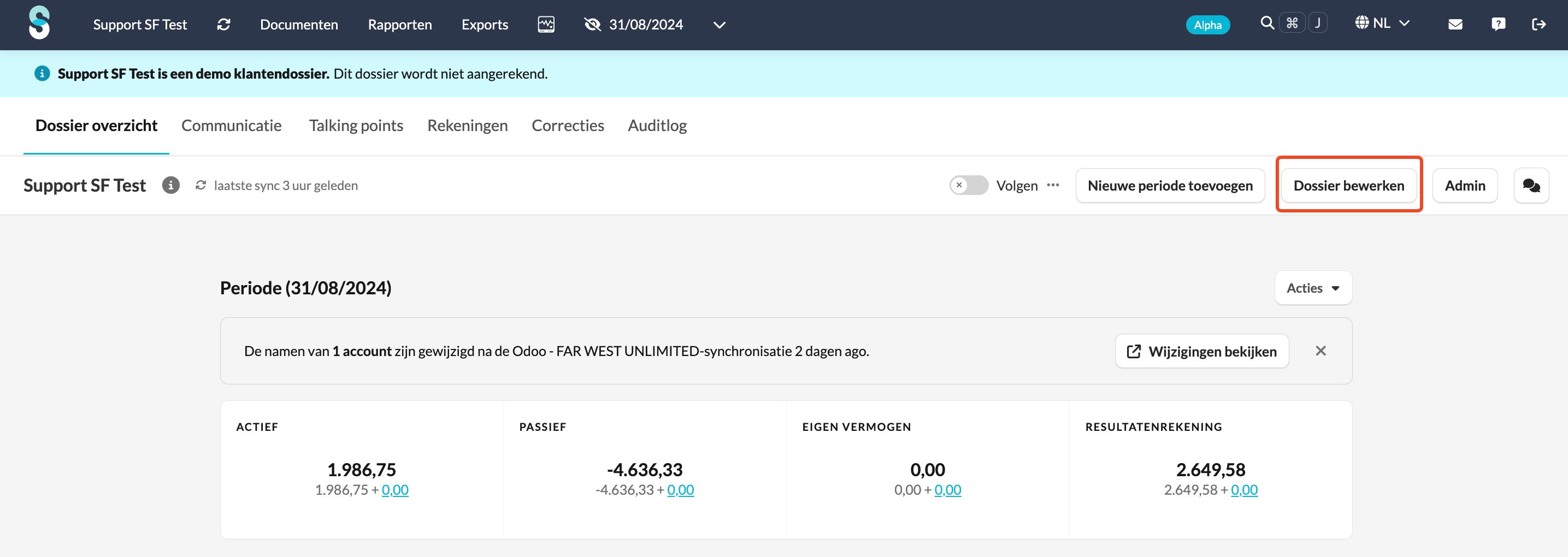The width and height of the screenshot is (1568, 557).
Task: Open the chat conversations icon
Action: pos(1531,186)
